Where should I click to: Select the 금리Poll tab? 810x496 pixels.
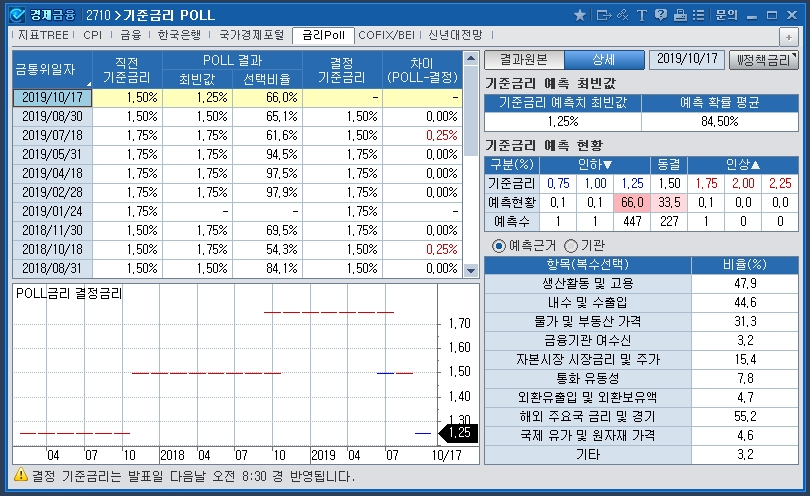point(323,36)
